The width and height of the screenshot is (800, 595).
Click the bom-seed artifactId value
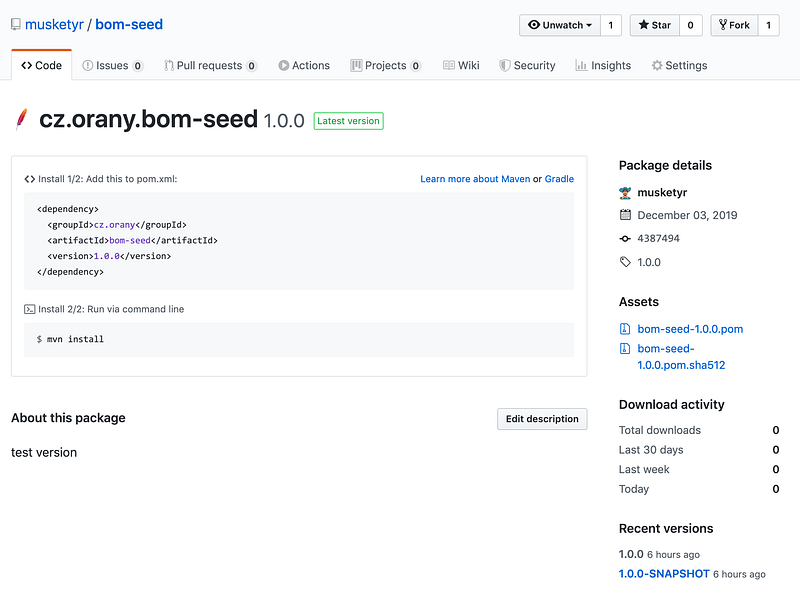tap(130, 240)
